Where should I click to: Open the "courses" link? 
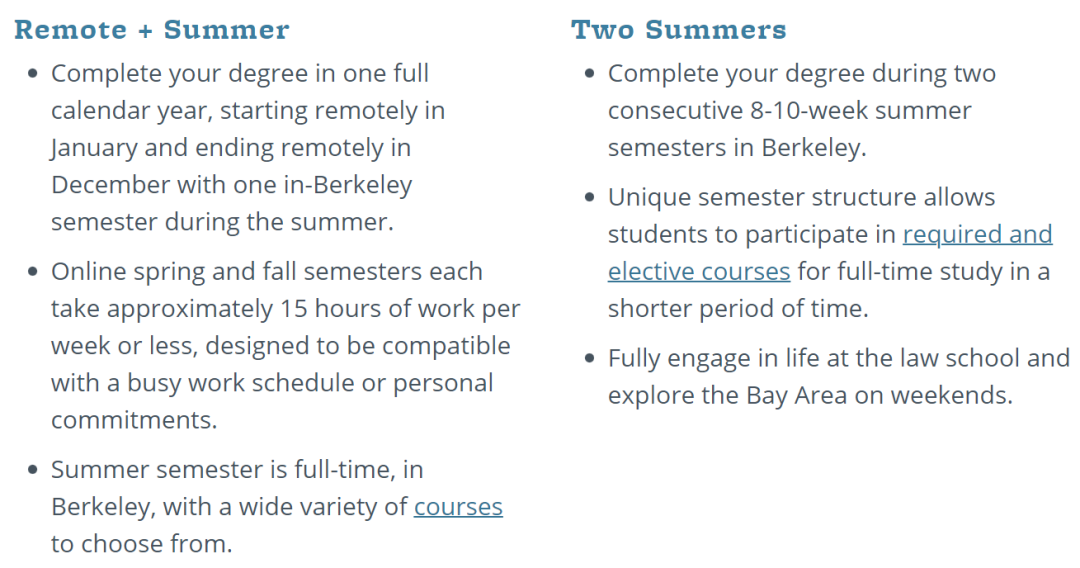(458, 507)
